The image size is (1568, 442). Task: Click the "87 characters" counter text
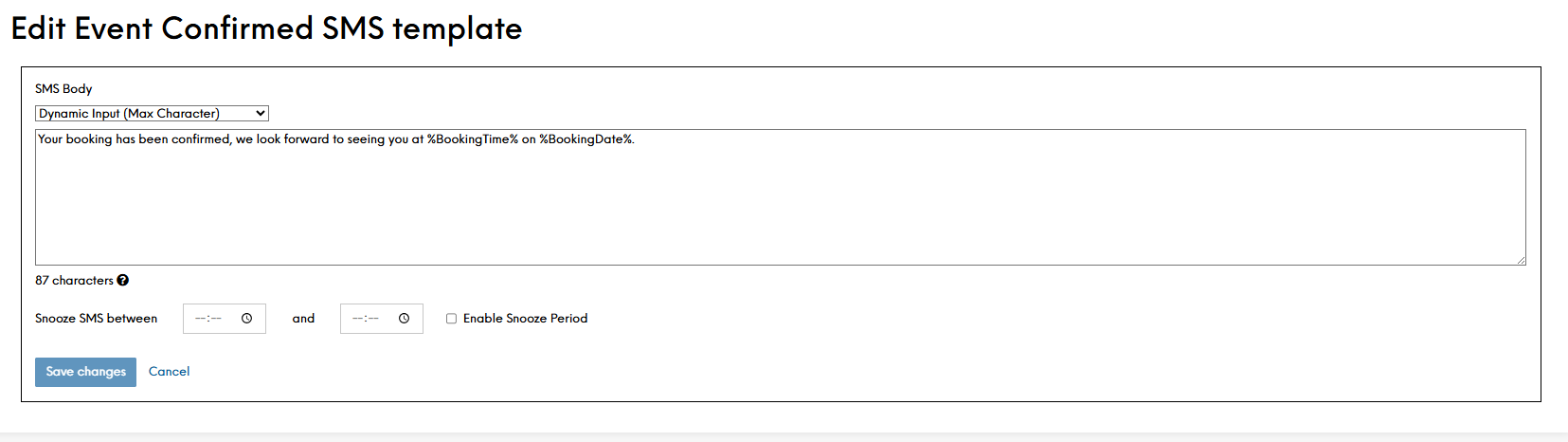pos(74,281)
